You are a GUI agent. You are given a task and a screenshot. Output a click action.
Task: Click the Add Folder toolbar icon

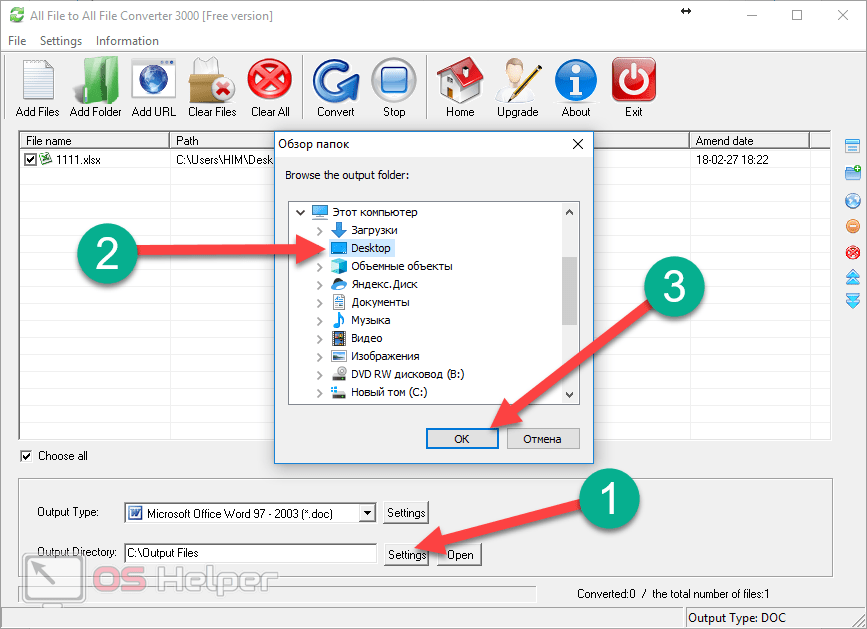point(96,81)
